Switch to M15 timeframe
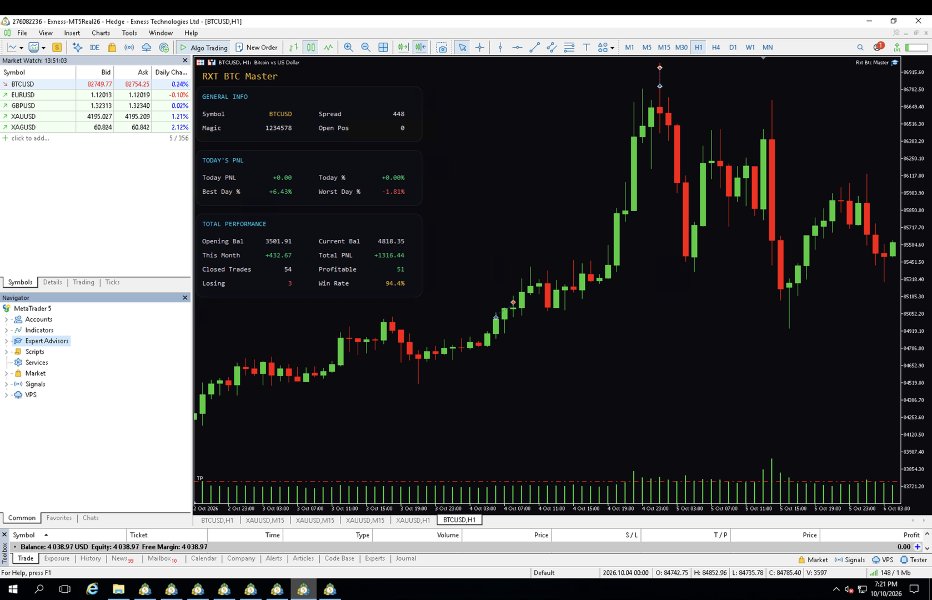 [664, 47]
